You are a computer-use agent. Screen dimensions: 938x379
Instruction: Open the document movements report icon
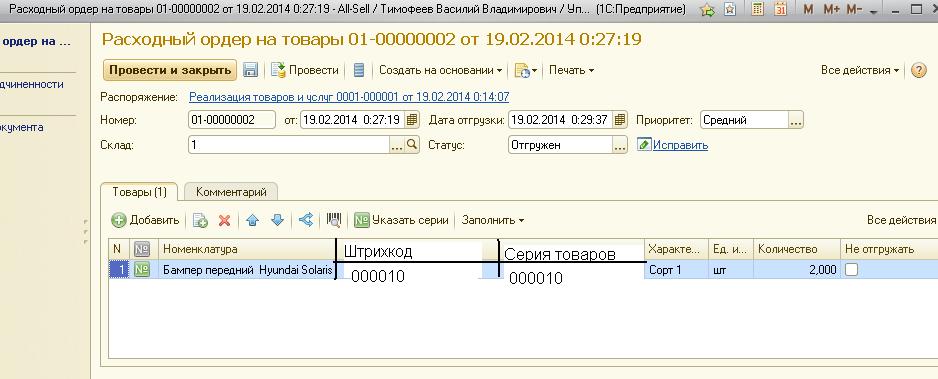click(358, 70)
